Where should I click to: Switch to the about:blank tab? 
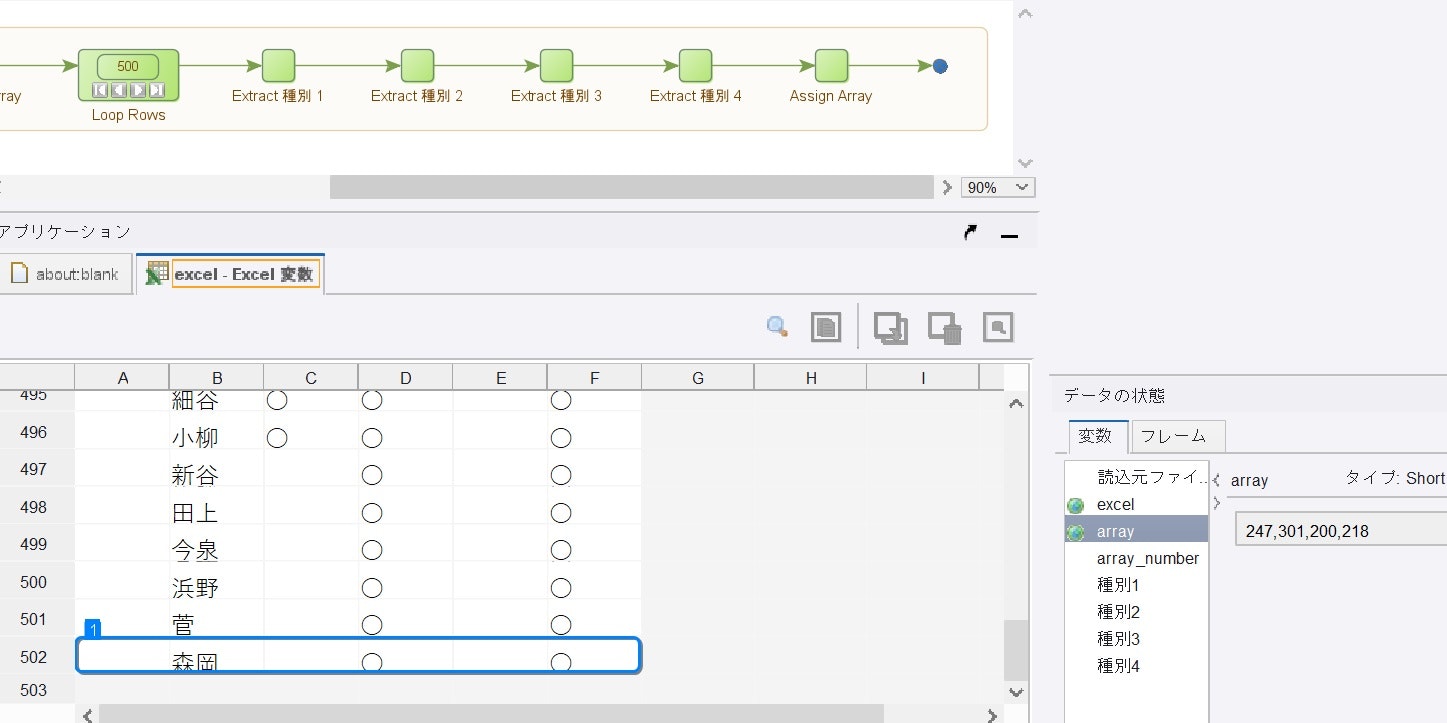pos(65,274)
